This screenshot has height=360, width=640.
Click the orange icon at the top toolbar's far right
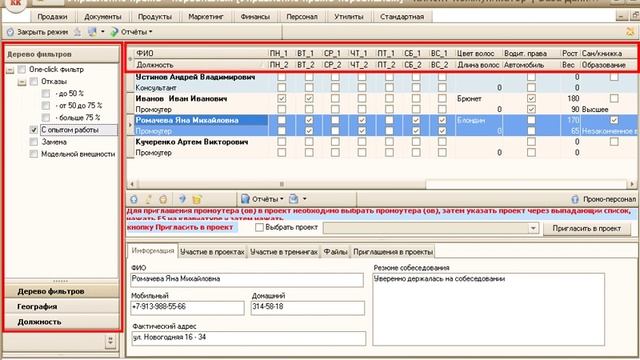point(631,31)
